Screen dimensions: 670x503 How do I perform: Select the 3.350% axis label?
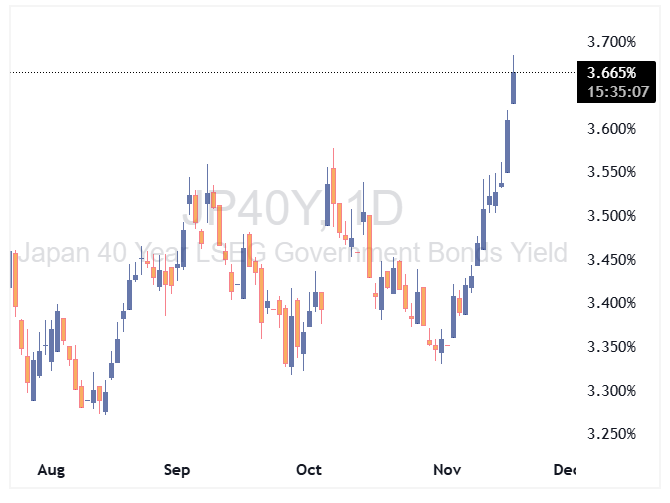point(612,347)
